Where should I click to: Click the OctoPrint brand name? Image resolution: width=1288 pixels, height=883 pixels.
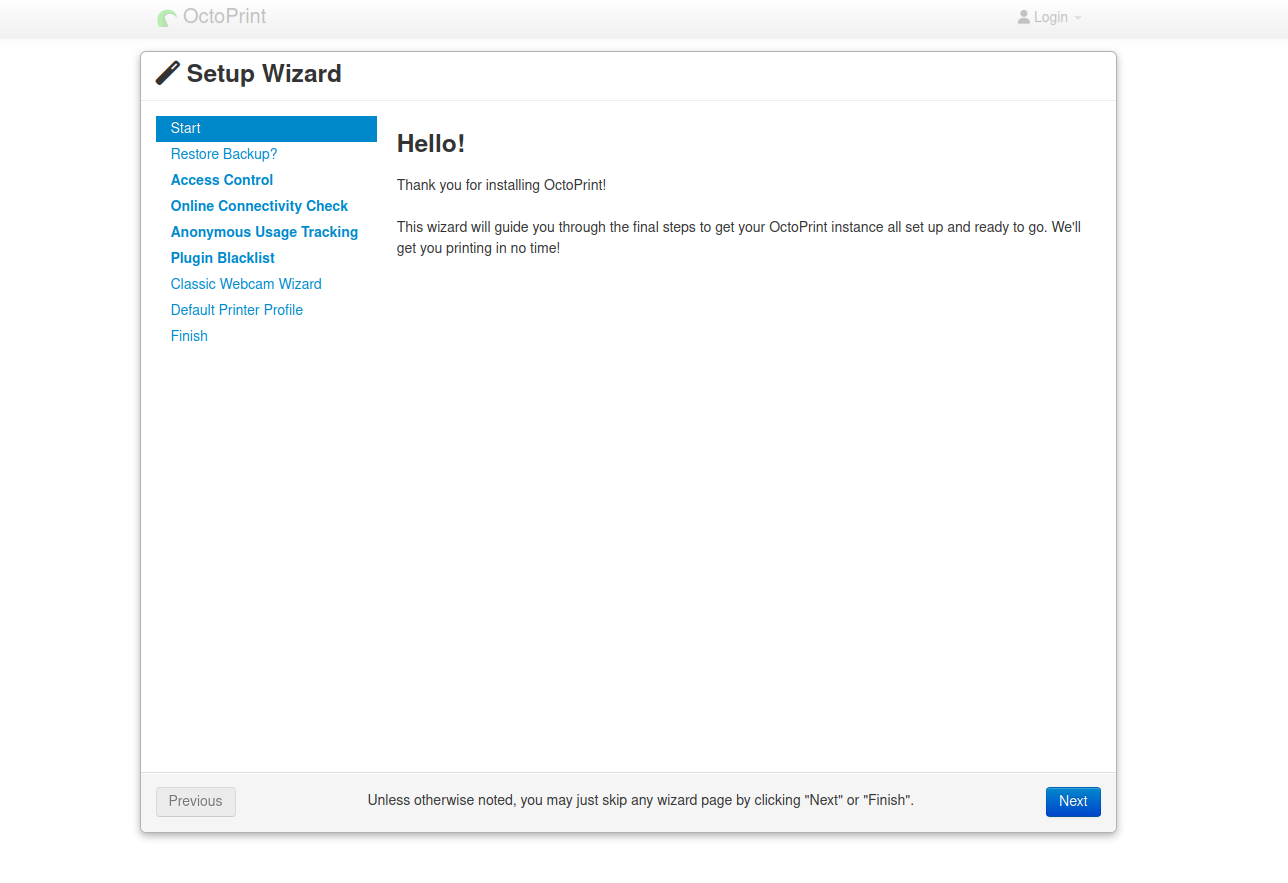coord(225,17)
